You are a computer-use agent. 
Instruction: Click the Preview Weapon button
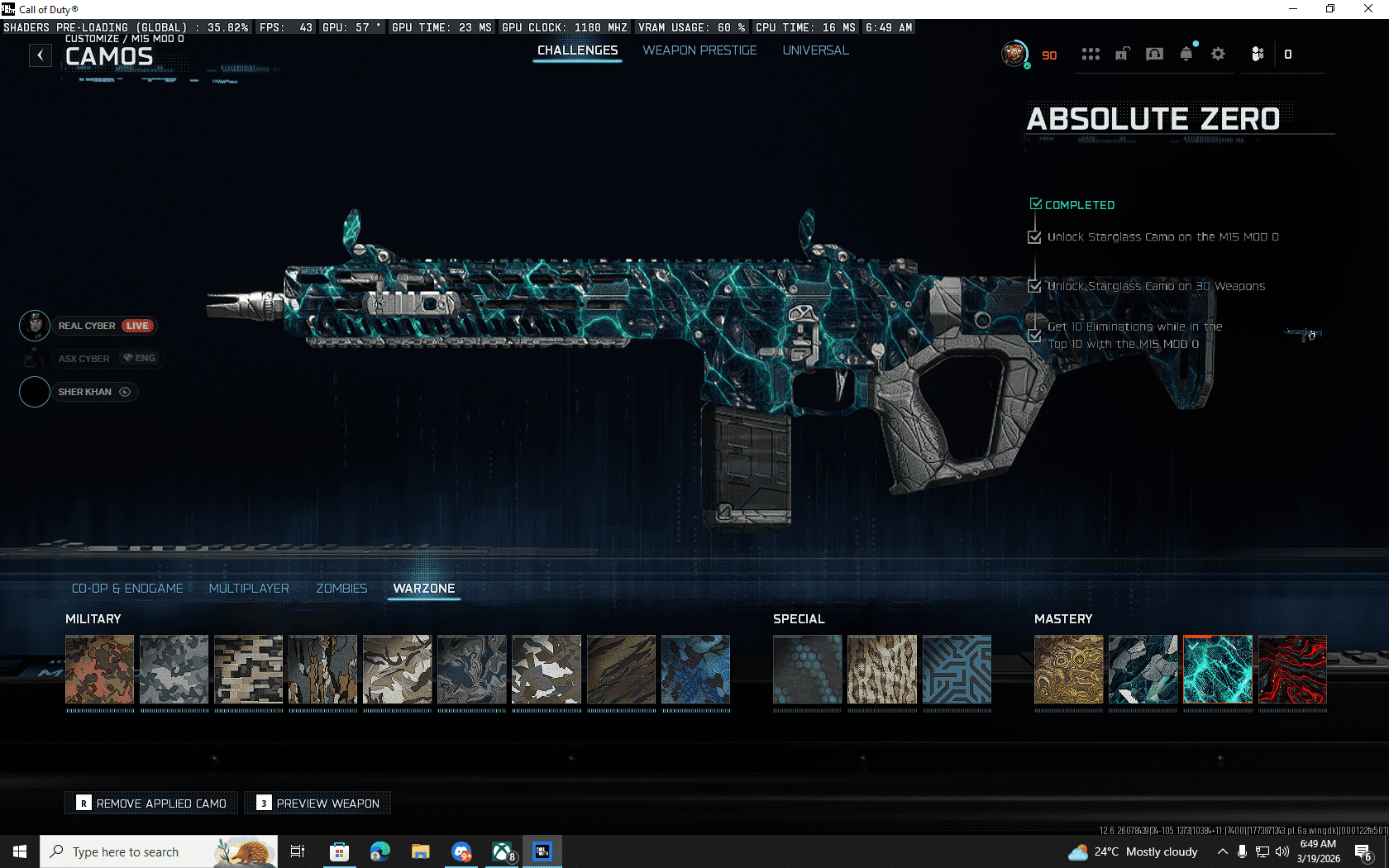tap(318, 804)
